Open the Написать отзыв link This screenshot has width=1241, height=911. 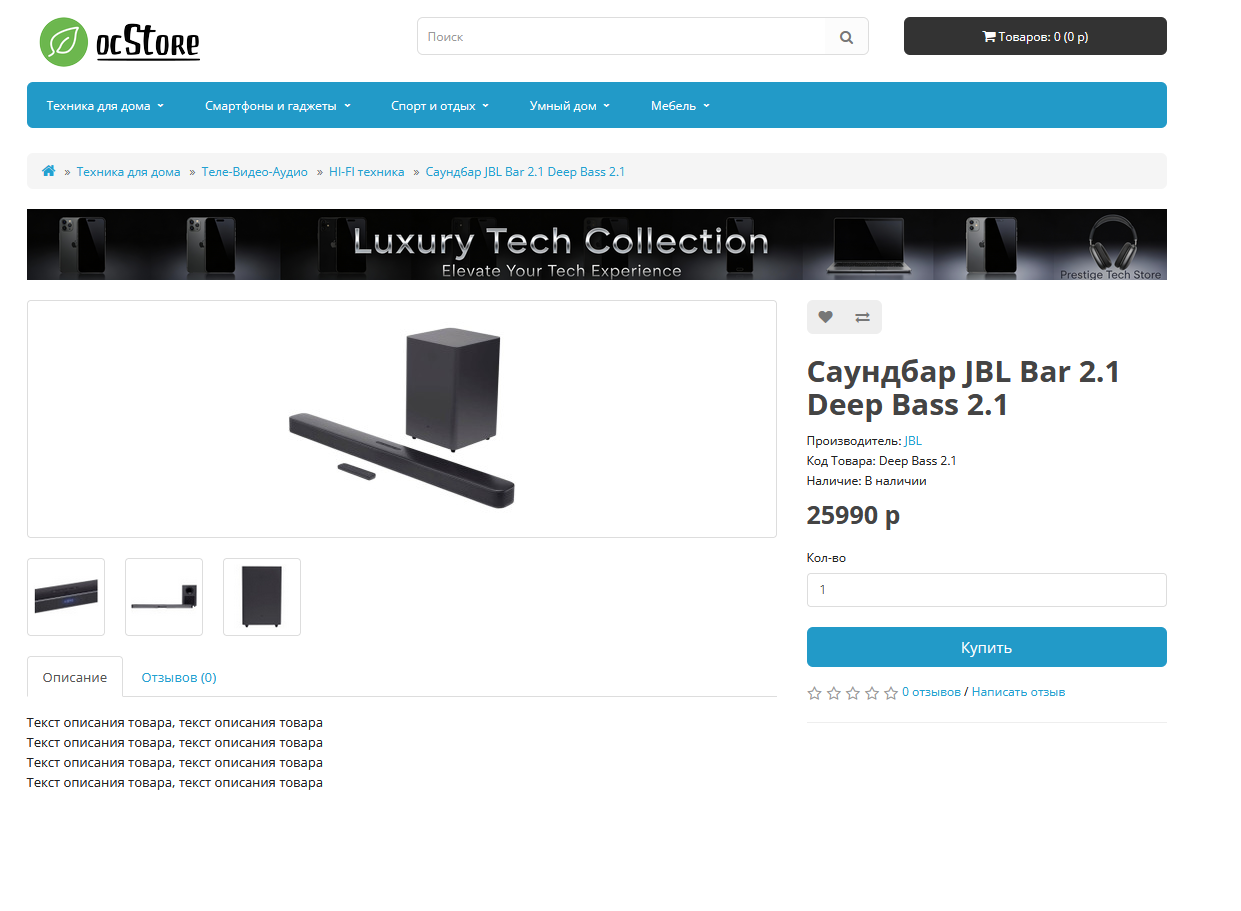click(x=1018, y=692)
